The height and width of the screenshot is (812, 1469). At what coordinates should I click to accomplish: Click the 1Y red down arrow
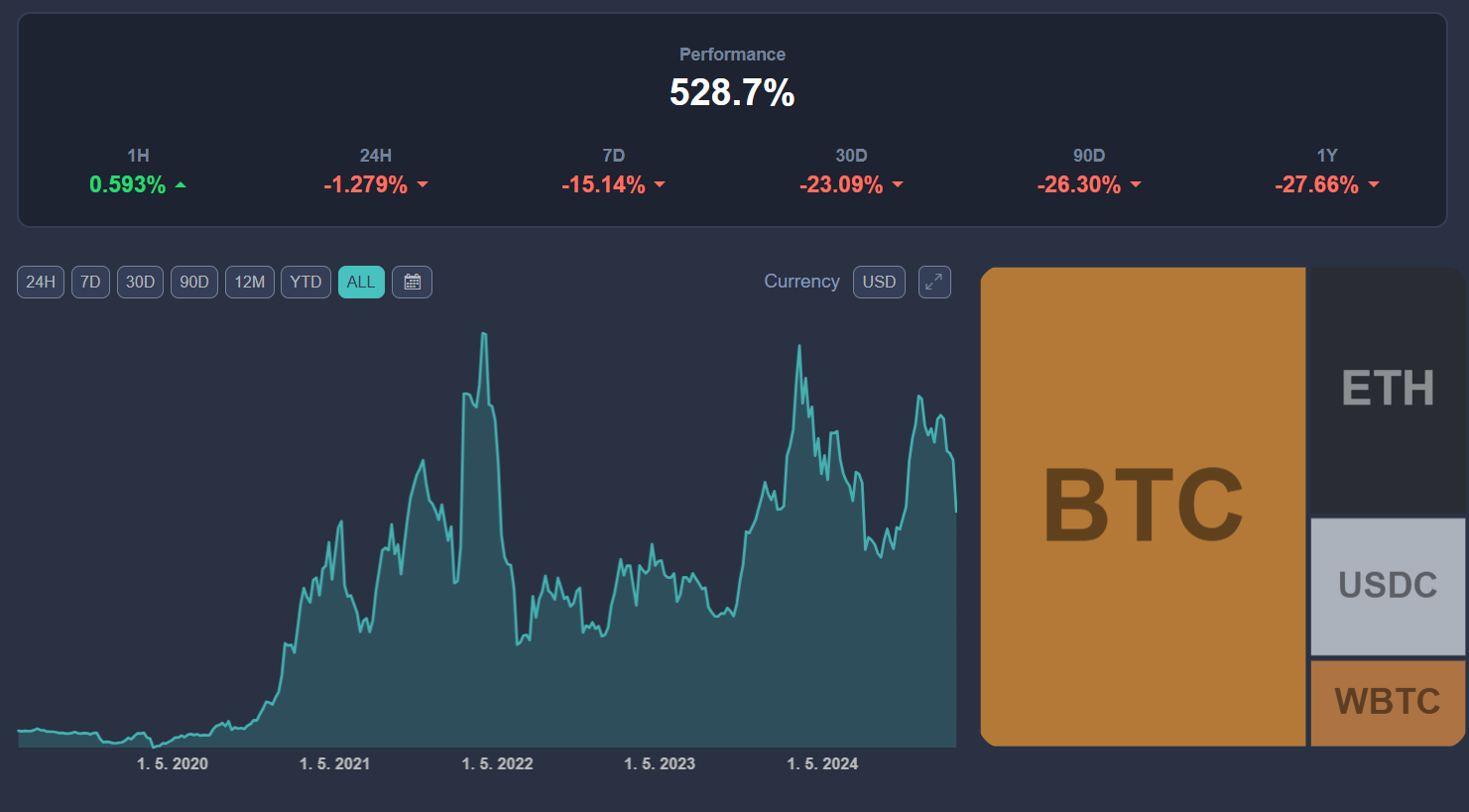[x=1374, y=185]
